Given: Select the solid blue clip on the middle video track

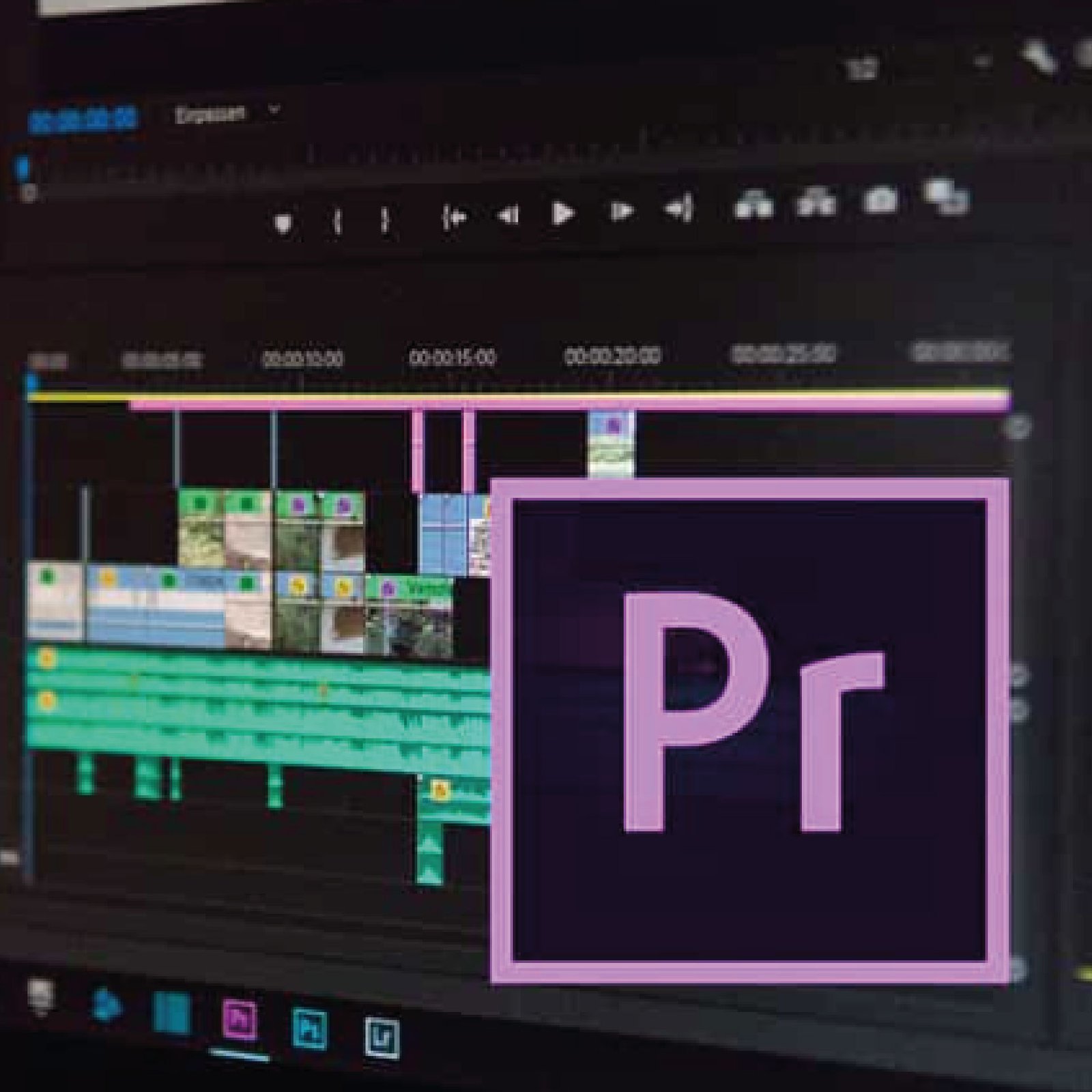Looking at the screenshot, I should (443, 534).
